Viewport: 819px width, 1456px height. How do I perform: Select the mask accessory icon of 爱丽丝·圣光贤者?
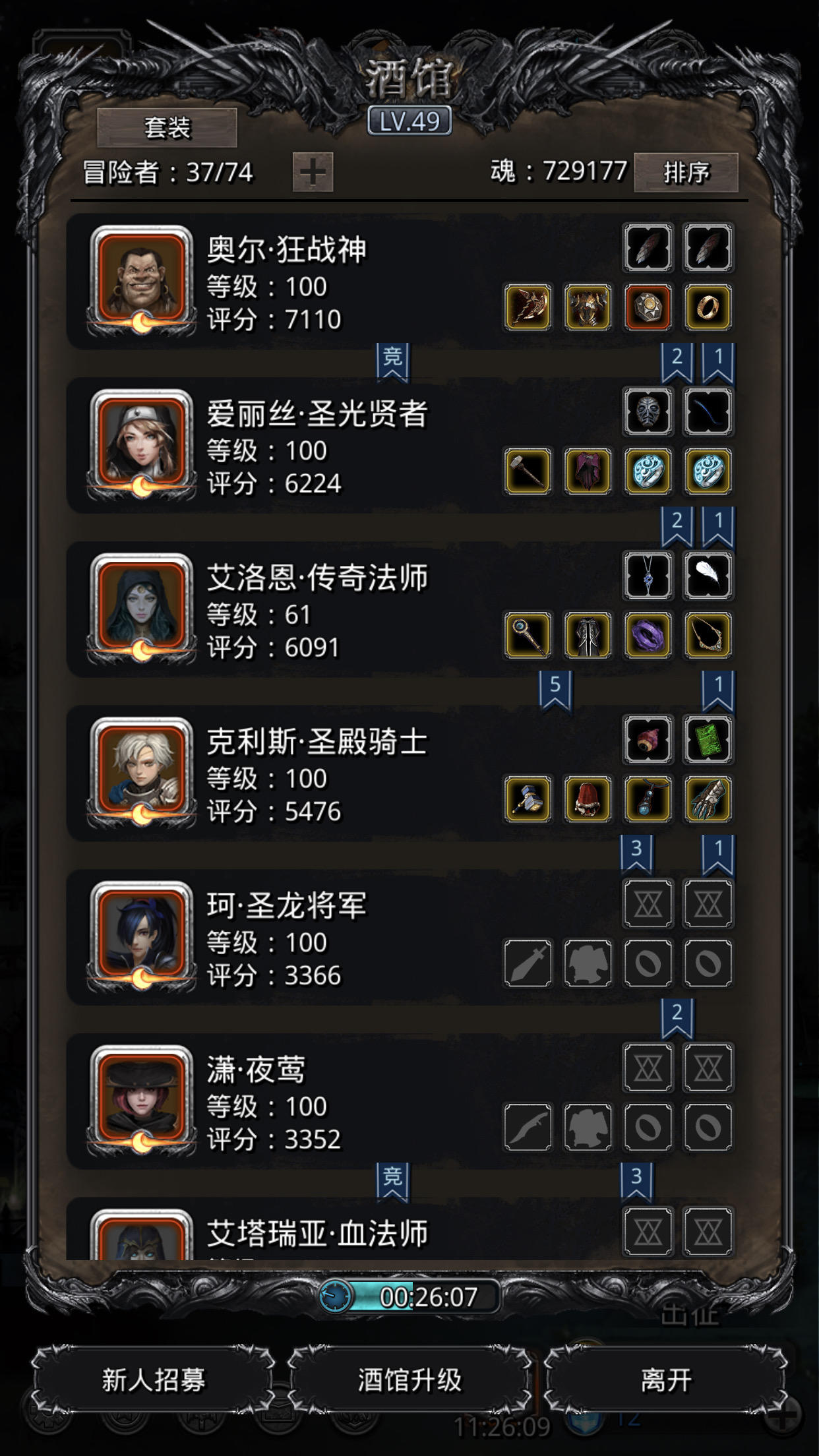coord(648,412)
